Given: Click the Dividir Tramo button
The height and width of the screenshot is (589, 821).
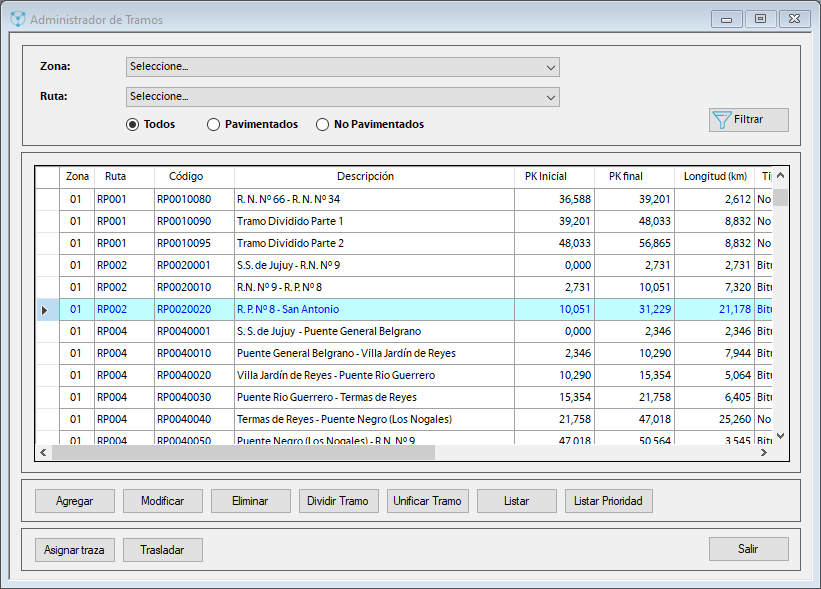Looking at the screenshot, I should (x=339, y=501).
